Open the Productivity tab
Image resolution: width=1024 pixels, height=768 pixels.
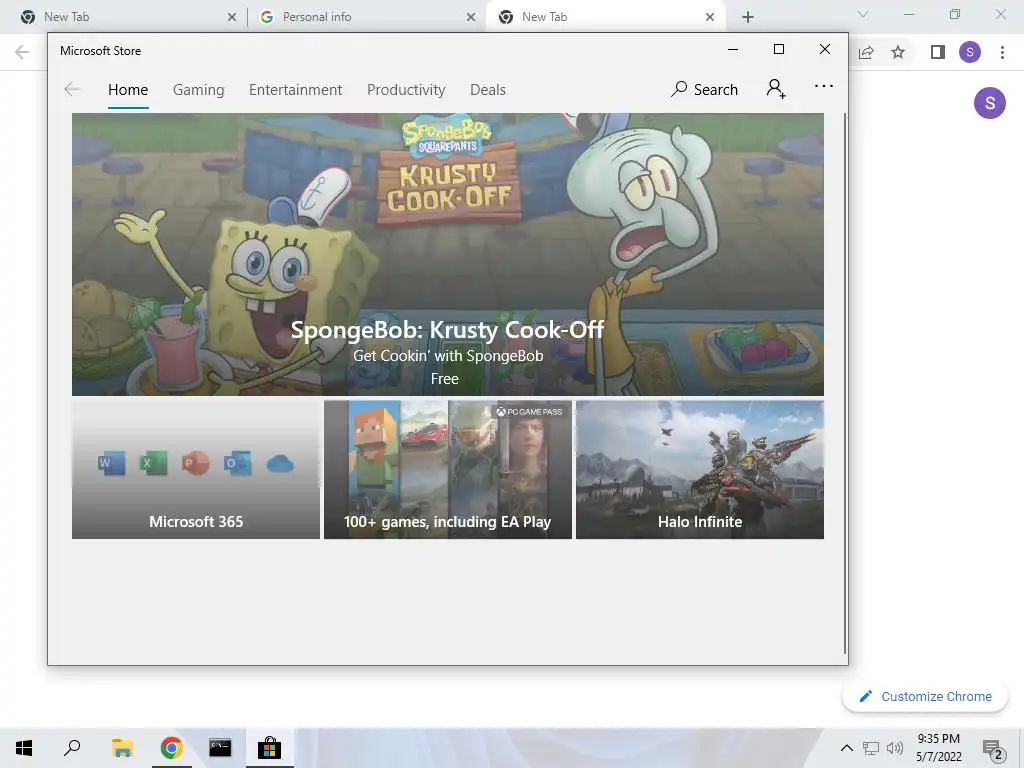tap(406, 89)
